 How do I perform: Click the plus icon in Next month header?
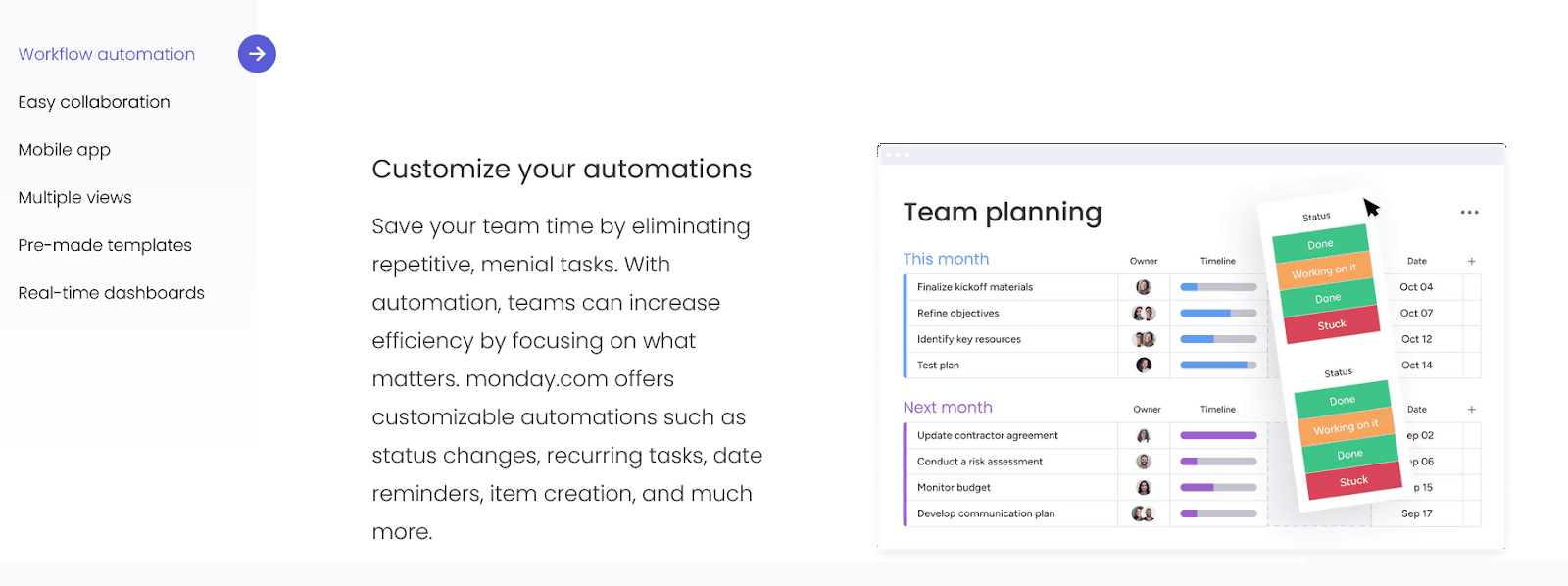(x=1471, y=410)
